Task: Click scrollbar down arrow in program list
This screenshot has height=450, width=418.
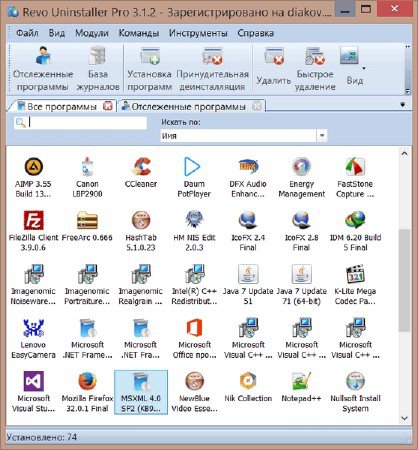Action: tap(404, 418)
